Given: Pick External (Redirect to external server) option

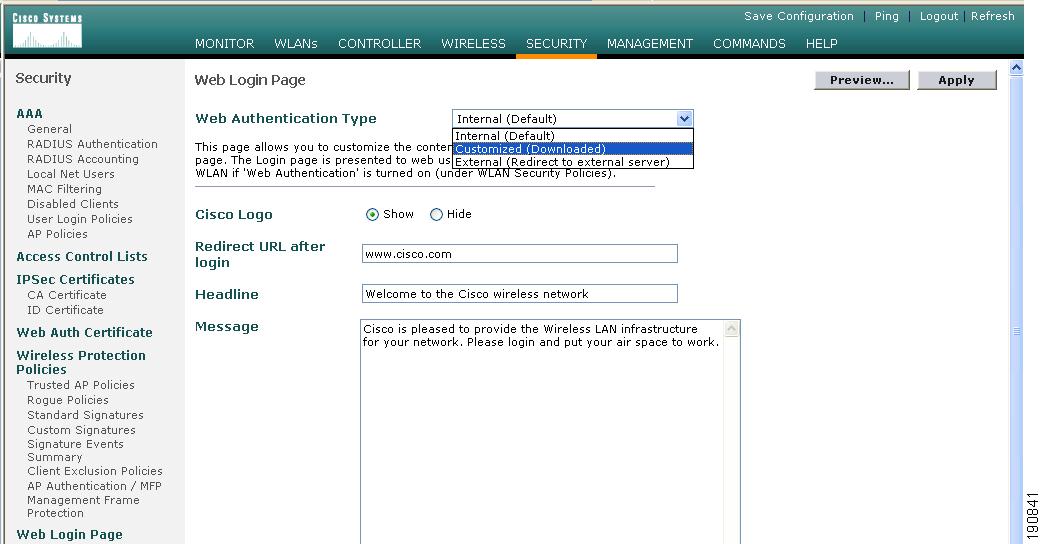Looking at the screenshot, I should tap(572, 161).
